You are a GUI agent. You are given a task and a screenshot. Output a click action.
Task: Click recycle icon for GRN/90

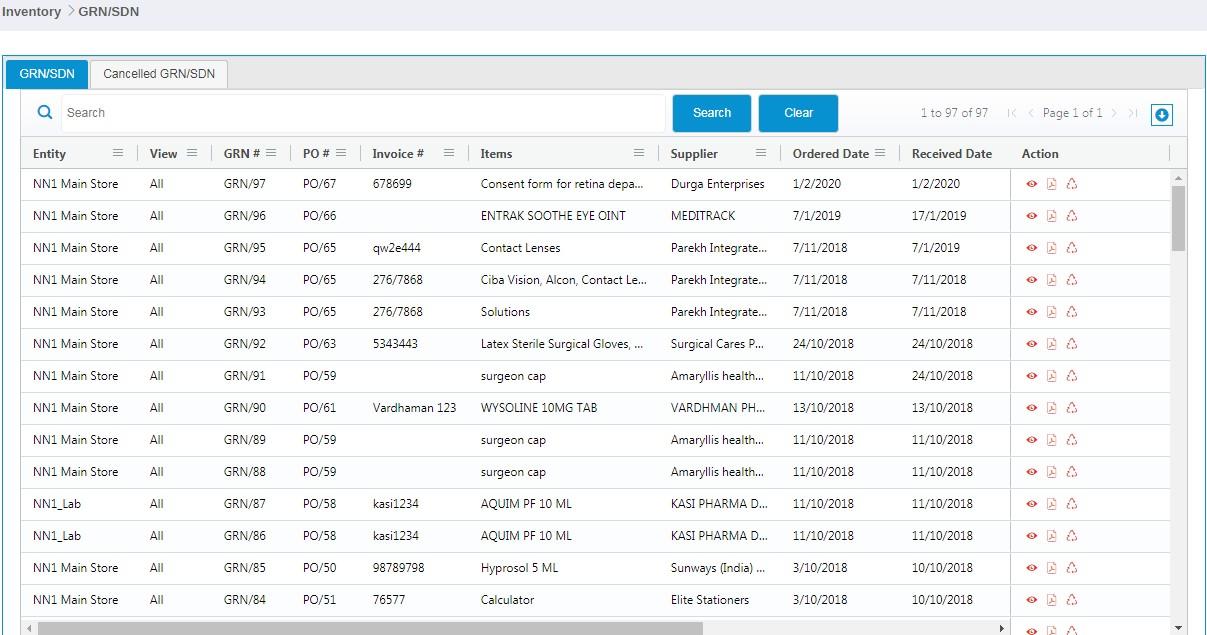point(1072,408)
